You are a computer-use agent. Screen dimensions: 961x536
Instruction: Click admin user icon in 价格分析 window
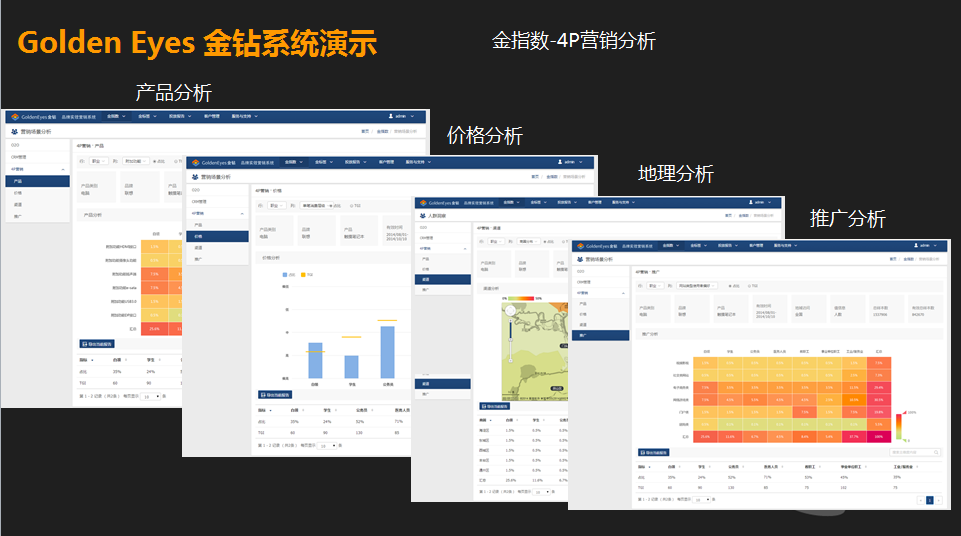click(560, 162)
